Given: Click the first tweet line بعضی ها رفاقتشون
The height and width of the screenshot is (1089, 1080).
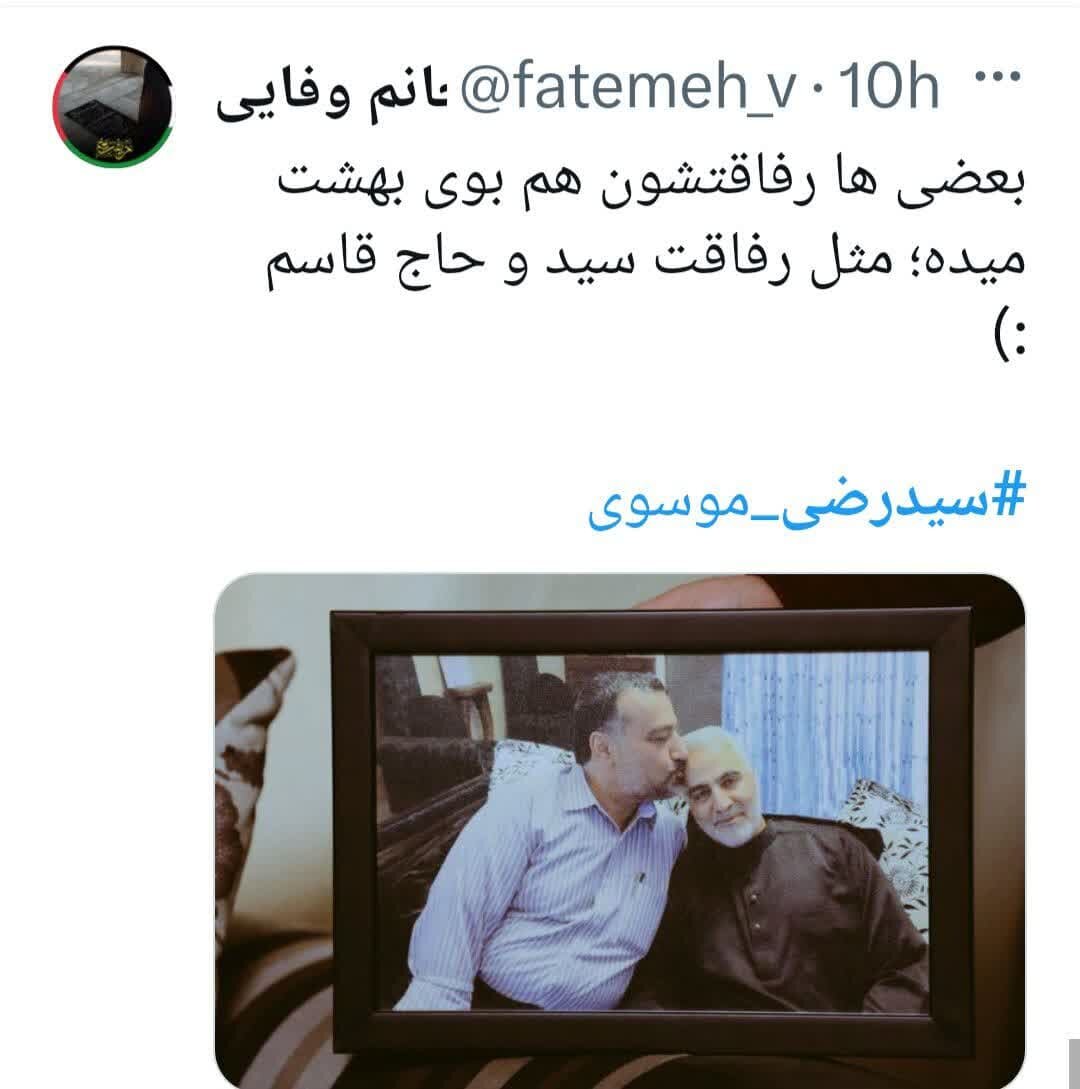Looking at the screenshot, I should coord(651,182).
